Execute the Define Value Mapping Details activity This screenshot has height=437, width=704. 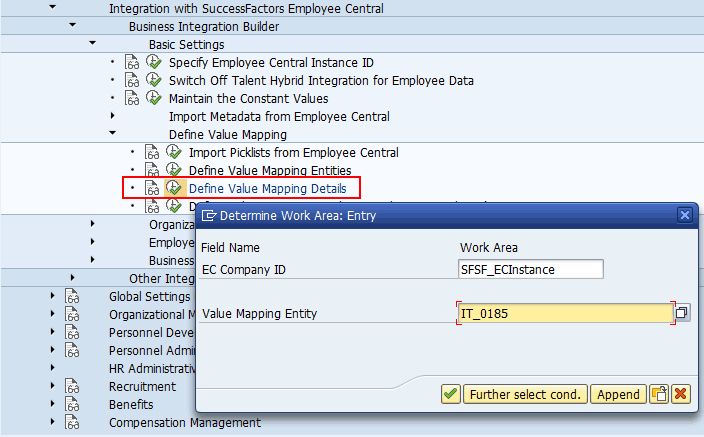(x=174, y=188)
